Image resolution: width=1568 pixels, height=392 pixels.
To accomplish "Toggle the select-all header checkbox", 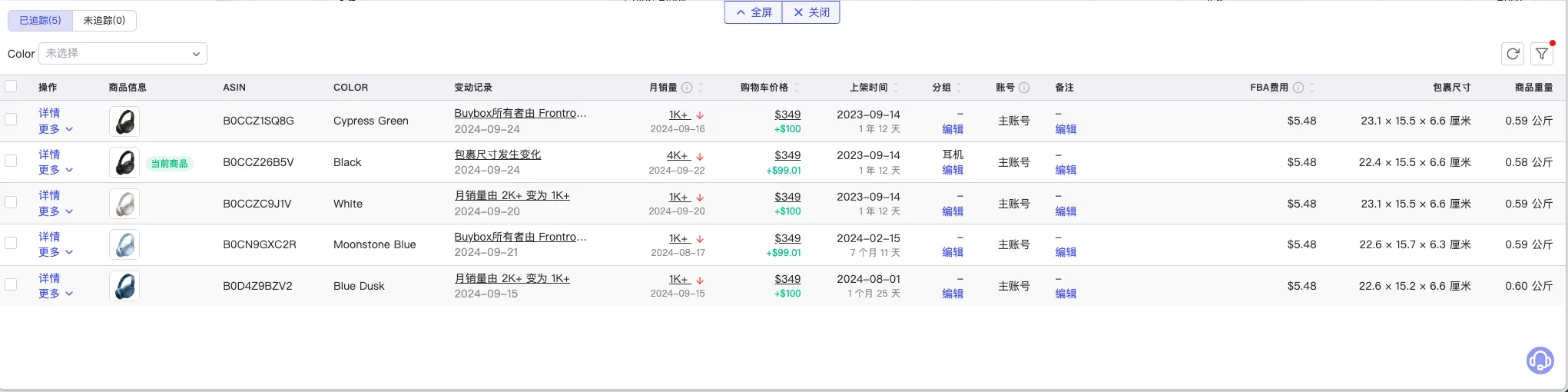I will click(x=11, y=86).
